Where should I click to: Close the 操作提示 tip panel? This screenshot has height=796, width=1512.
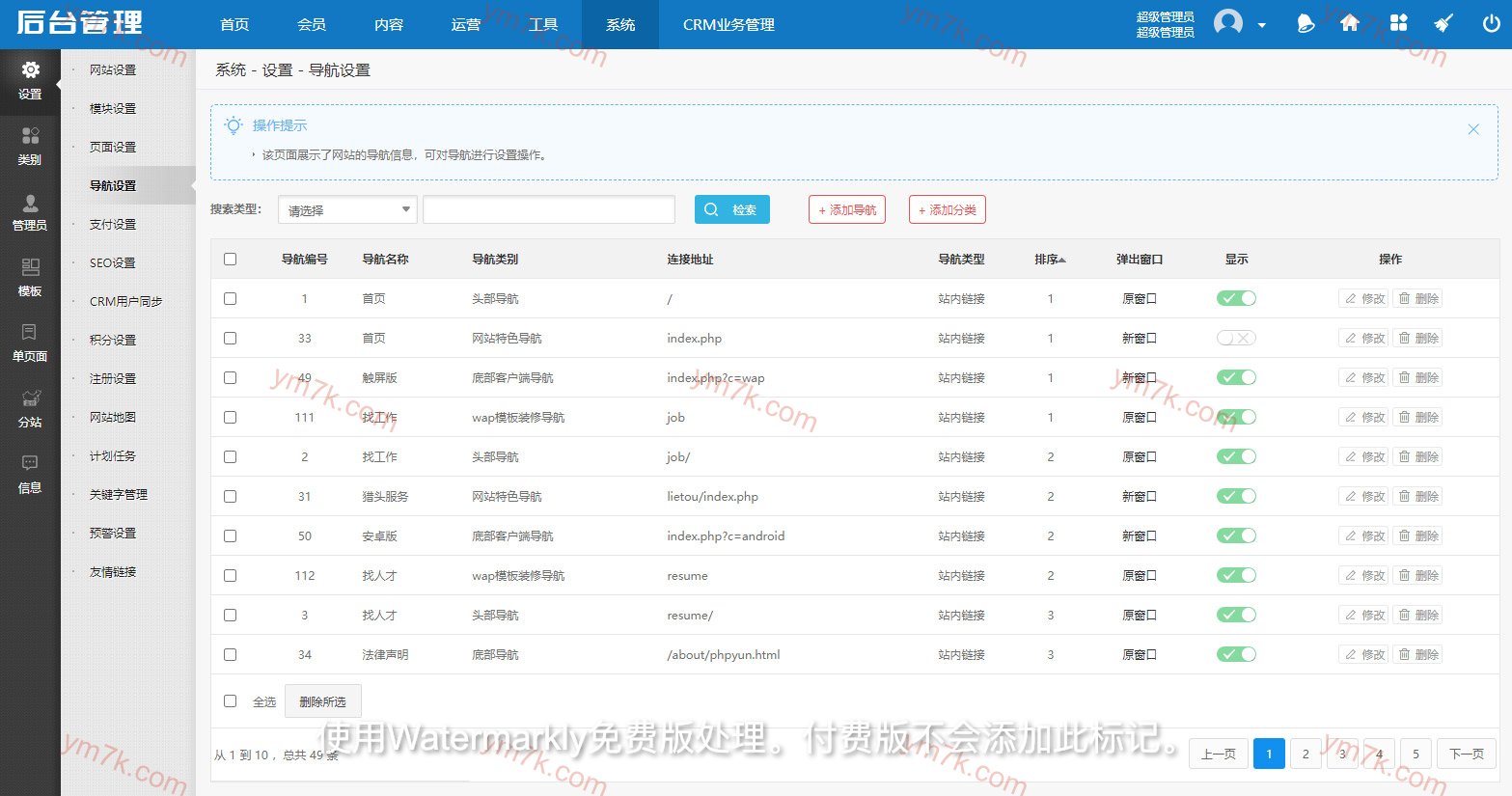point(1472,129)
